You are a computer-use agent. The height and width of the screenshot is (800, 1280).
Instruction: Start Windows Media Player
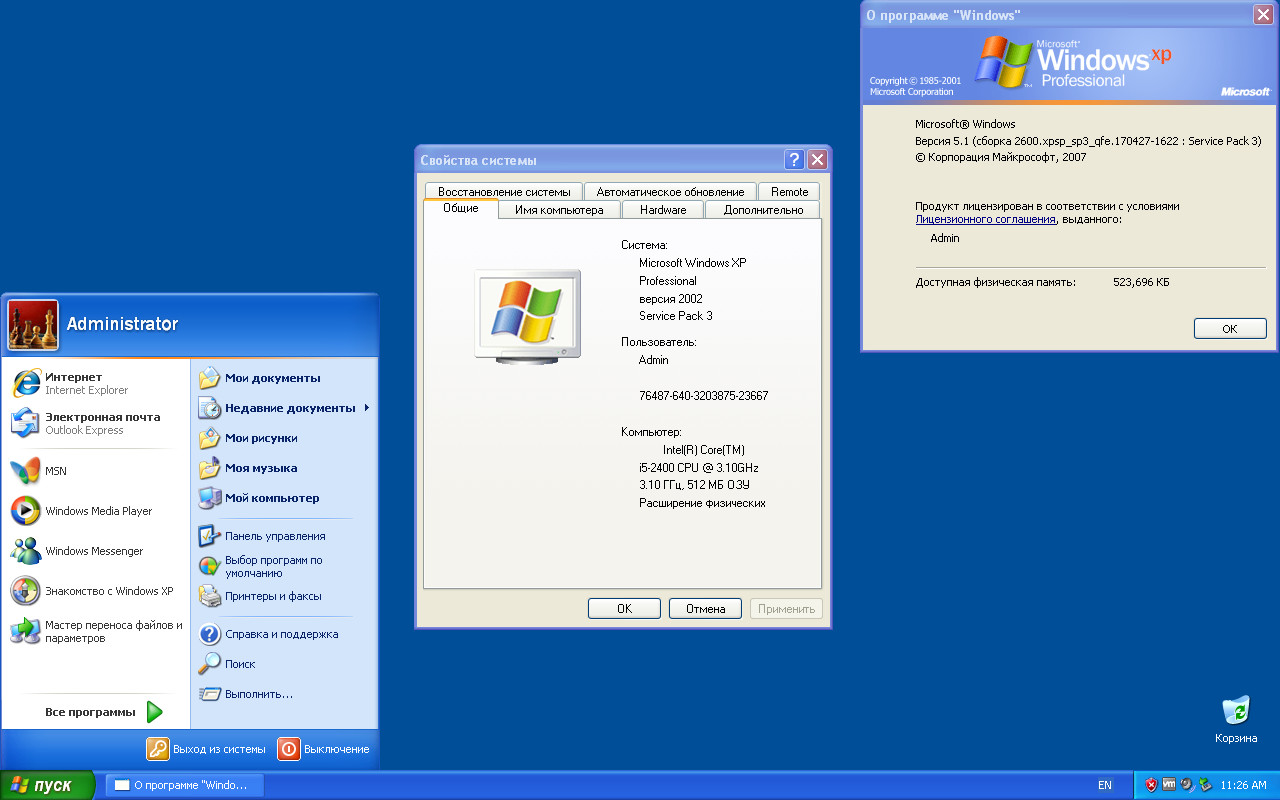[x=95, y=511]
